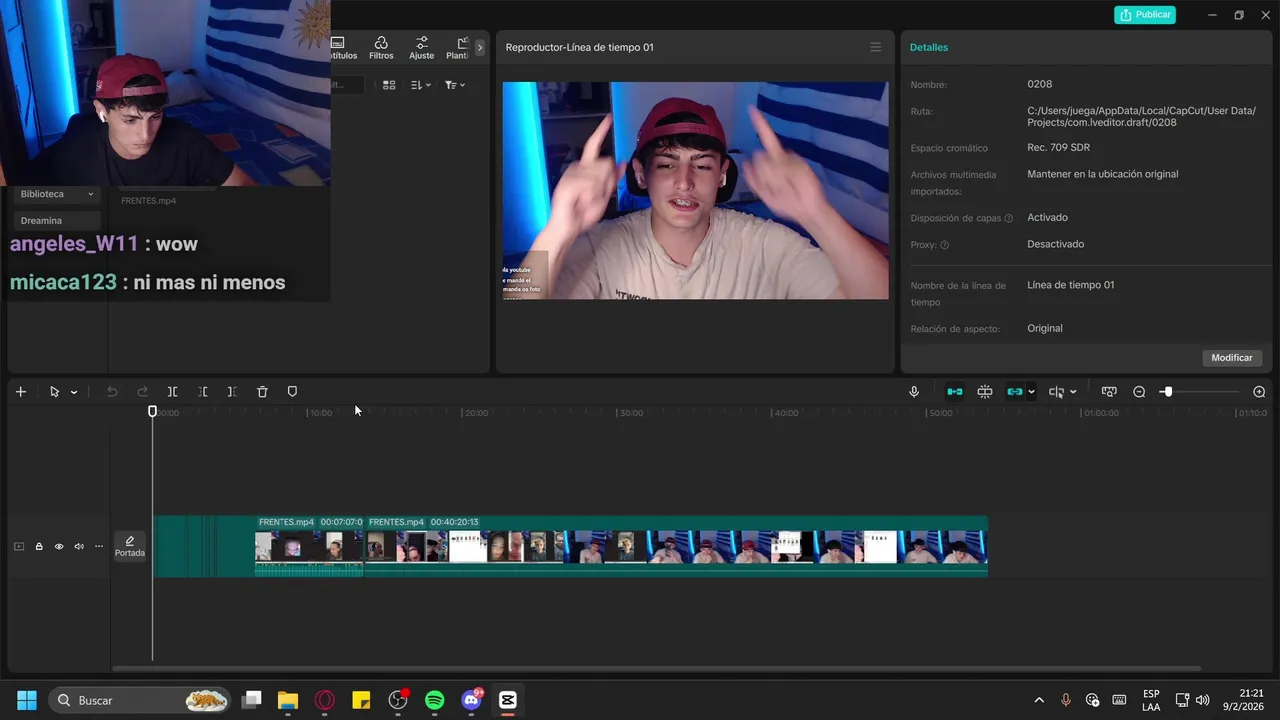
Task: Click the Rec. 709 SDR value
Action: coord(1058,147)
